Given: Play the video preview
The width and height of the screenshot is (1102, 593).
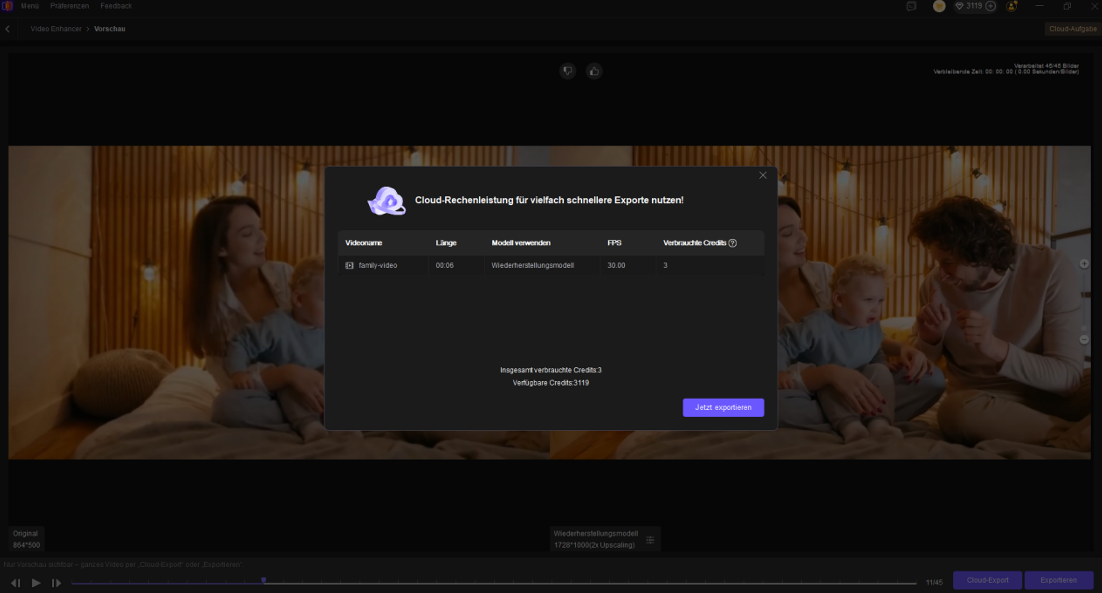Looking at the screenshot, I should pos(36,582).
